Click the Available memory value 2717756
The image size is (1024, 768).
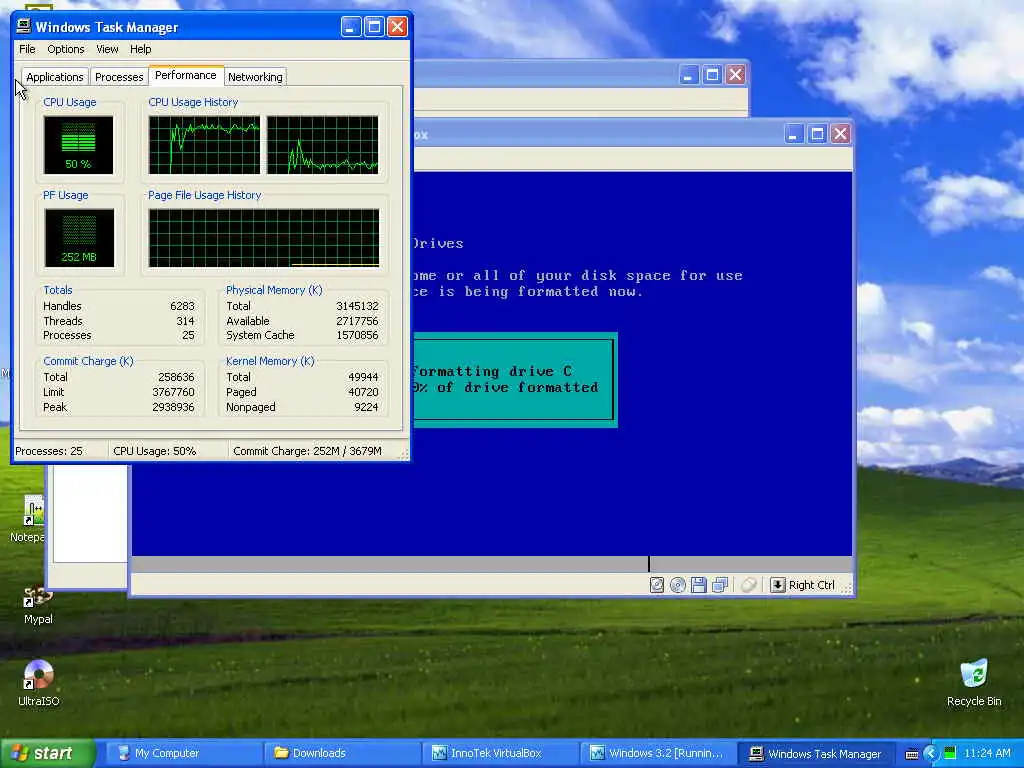[x=357, y=321]
